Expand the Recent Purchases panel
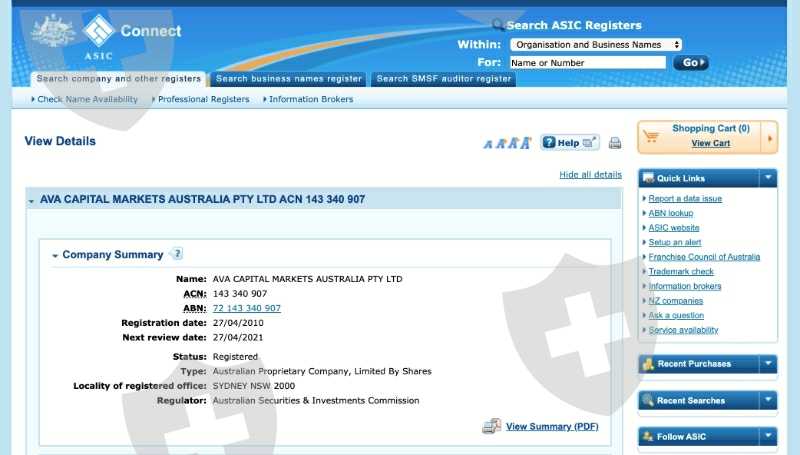Image resolution: width=800 pixels, height=455 pixels. point(768,364)
